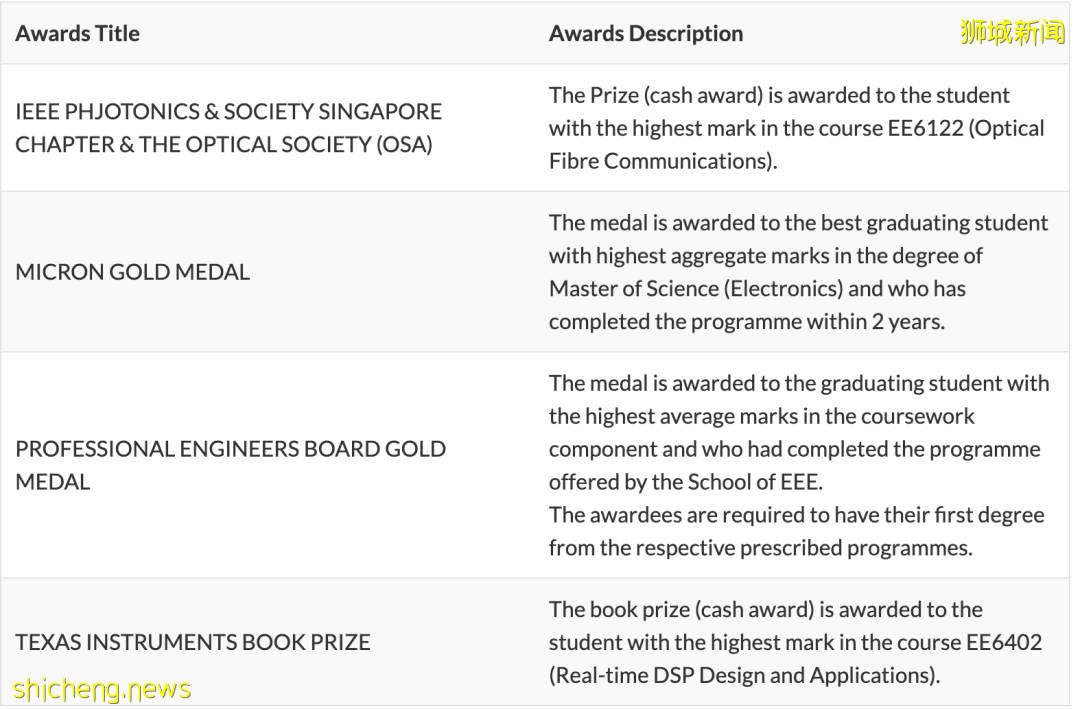Click the EE6402 course code text
The height and width of the screenshot is (709, 1080).
(1004, 641)
